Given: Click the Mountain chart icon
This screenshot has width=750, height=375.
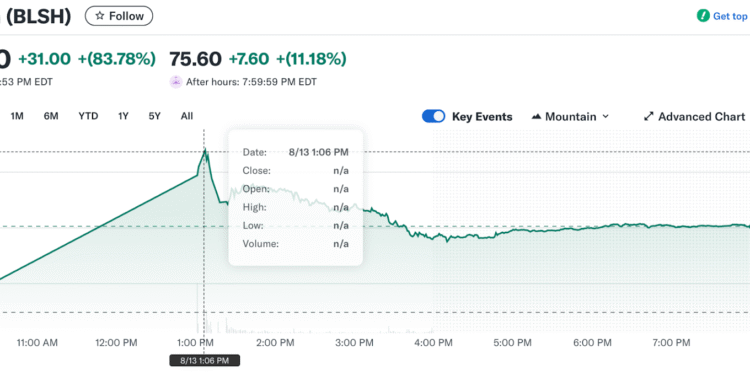Looking at the screenshot, I should point(537,117).
